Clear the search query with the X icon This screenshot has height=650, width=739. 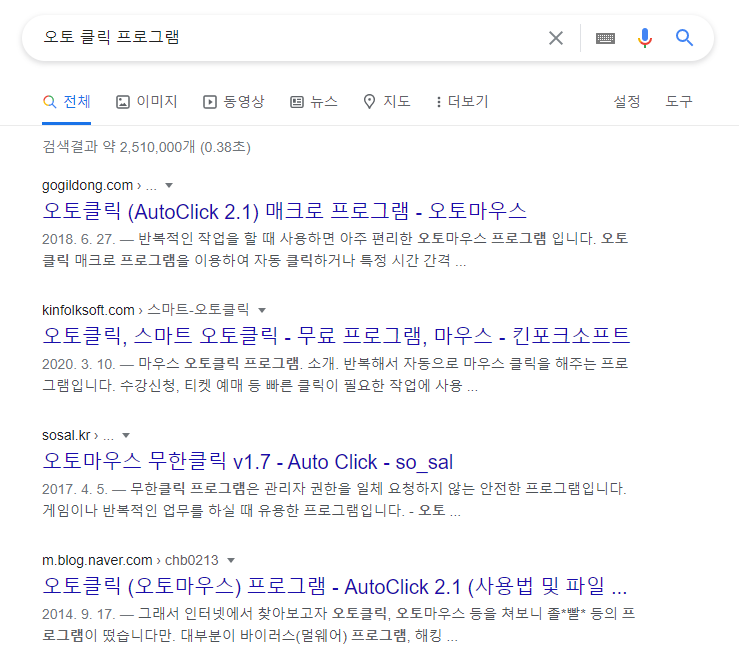click(x=556, y=38)
